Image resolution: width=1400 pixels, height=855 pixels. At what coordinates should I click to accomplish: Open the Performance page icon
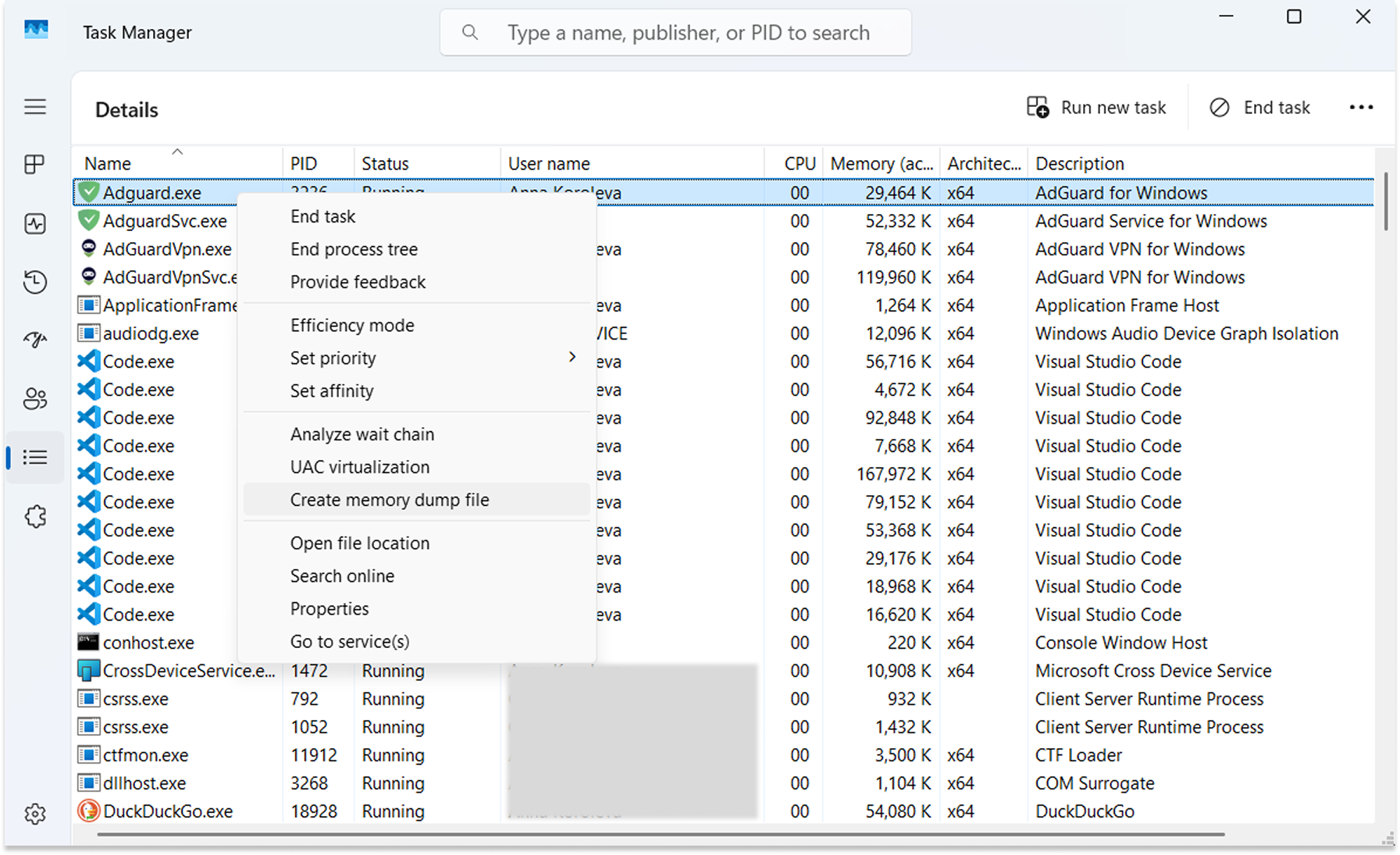pos(35,224)
